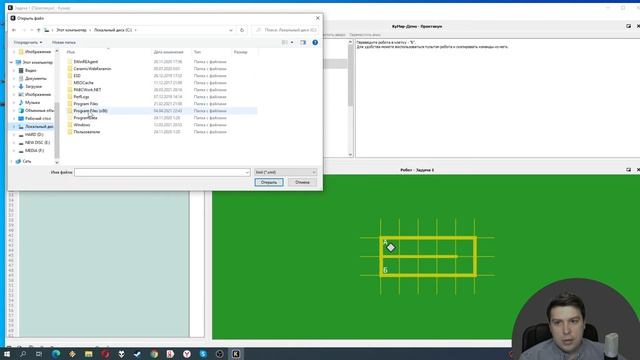The image size is (640, 360).
Task: Open Музыка in the navigation tree
Action: 32,102
